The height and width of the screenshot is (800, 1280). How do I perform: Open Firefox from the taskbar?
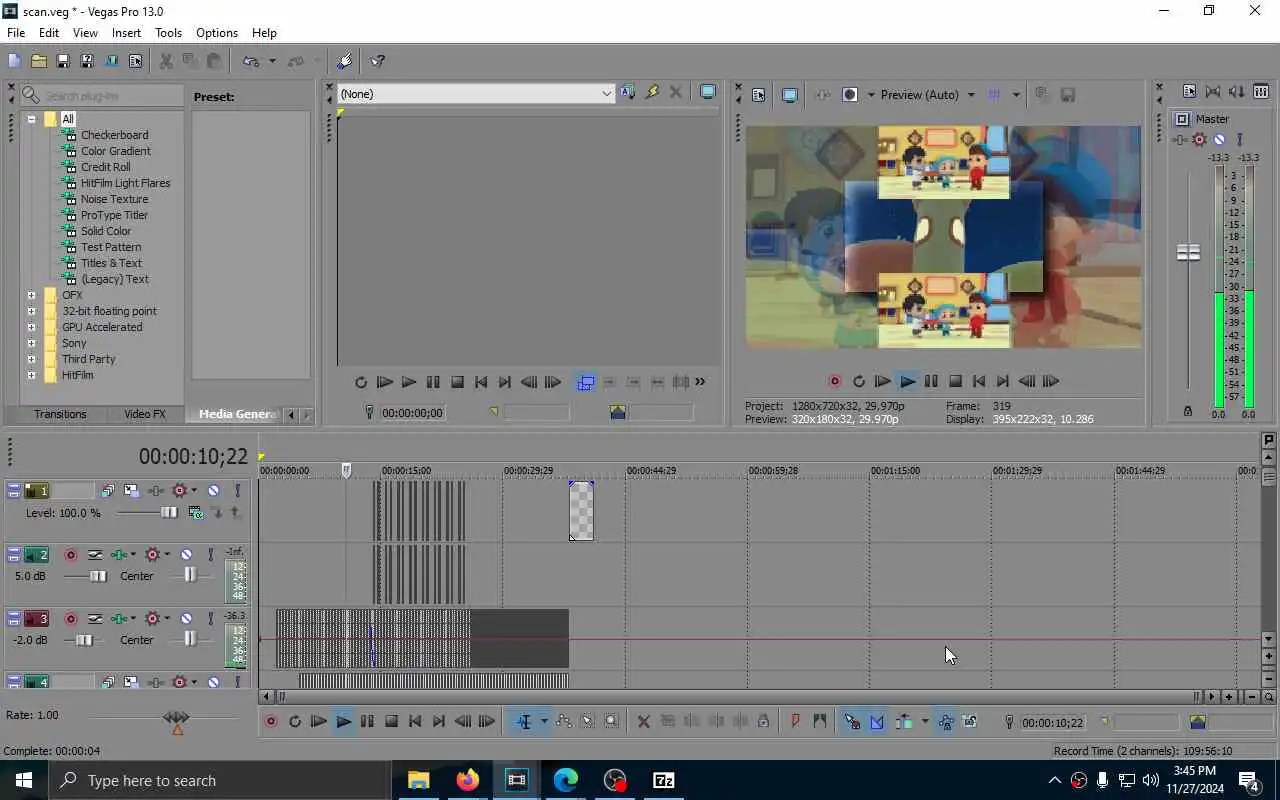(467, 780)
